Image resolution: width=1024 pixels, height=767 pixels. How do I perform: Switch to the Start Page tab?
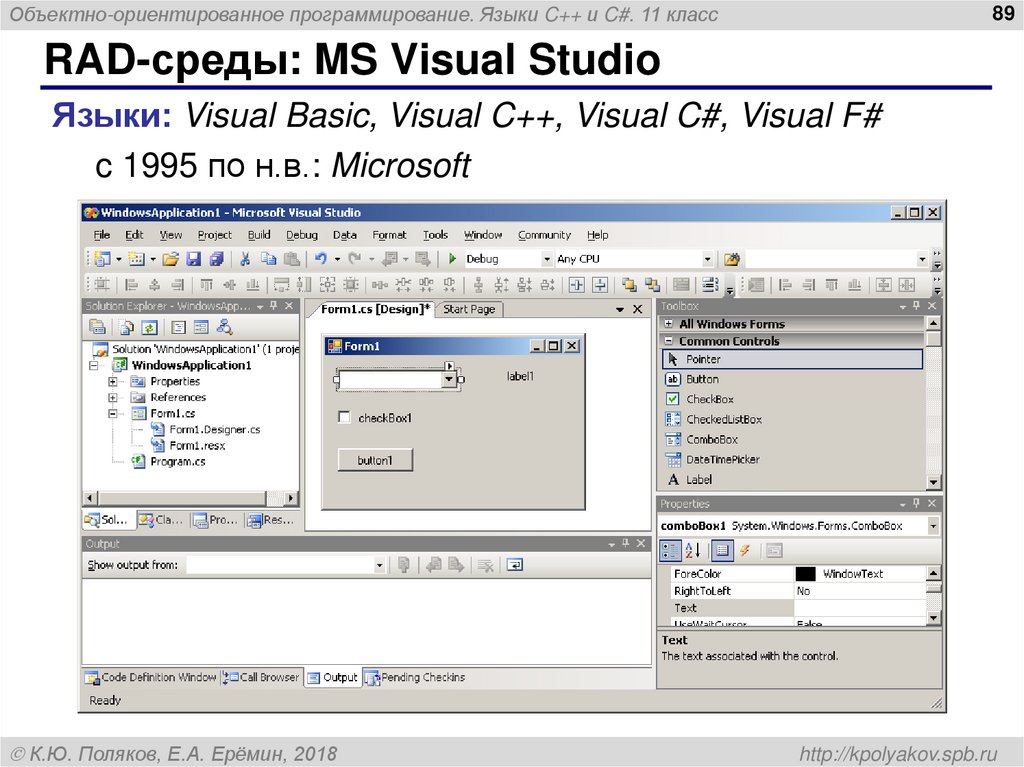click(x=469, y=310)
